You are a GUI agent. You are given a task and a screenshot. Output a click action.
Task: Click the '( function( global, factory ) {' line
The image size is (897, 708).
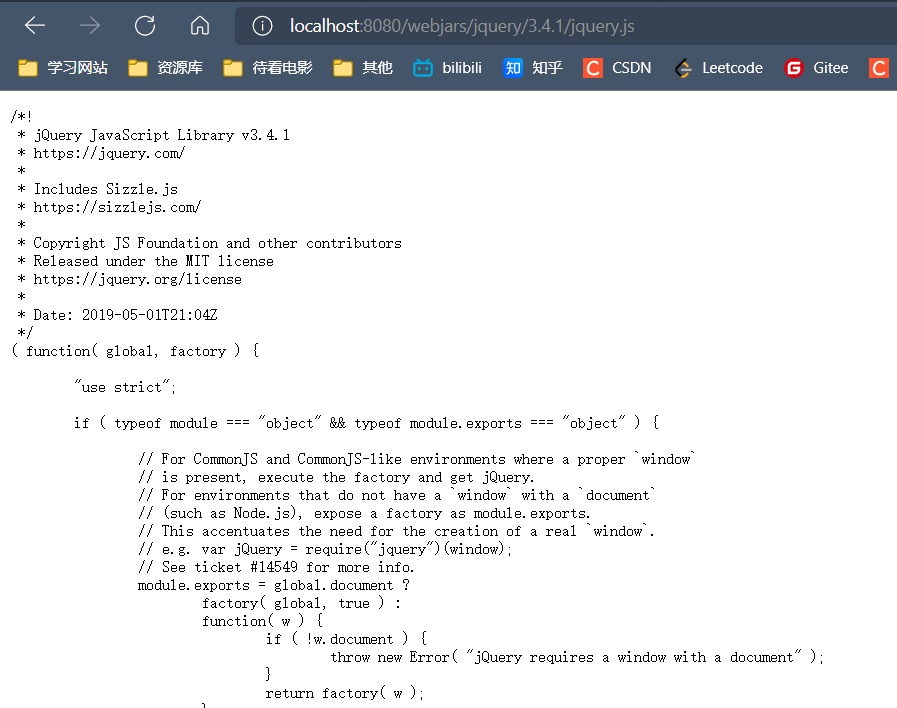[135, 351]
